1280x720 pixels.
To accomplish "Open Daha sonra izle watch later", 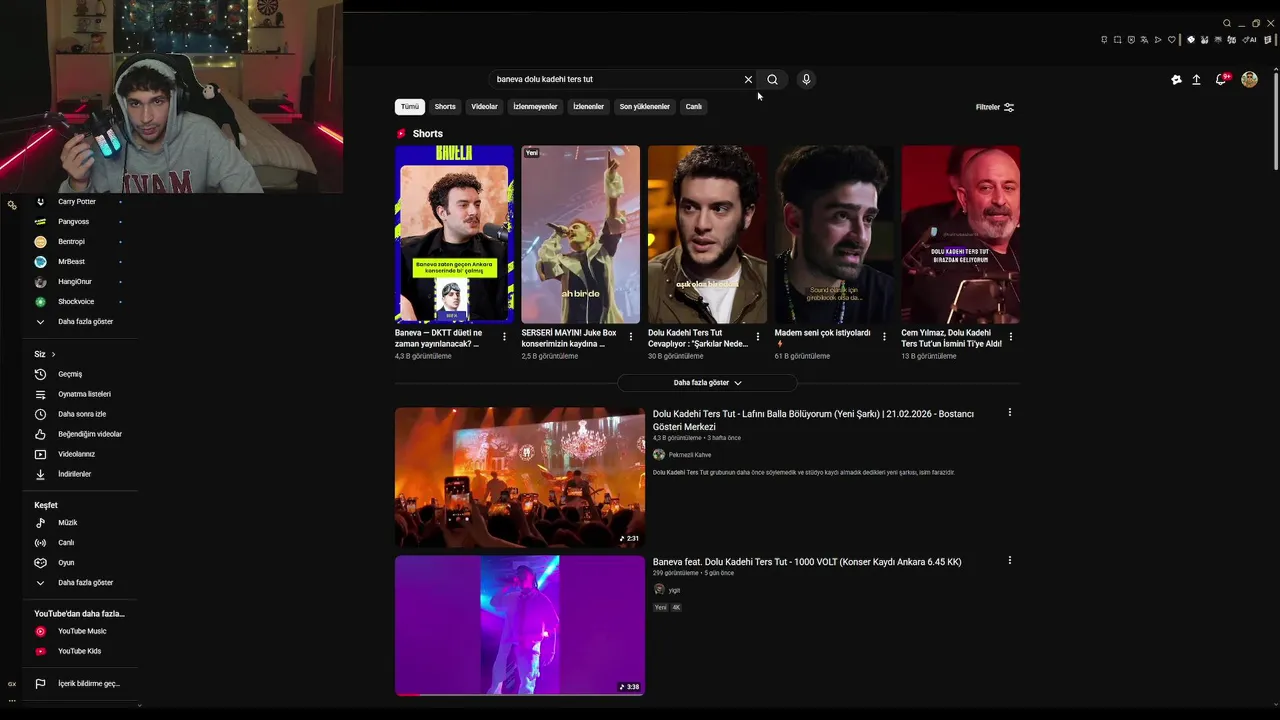I will (80, 414).
